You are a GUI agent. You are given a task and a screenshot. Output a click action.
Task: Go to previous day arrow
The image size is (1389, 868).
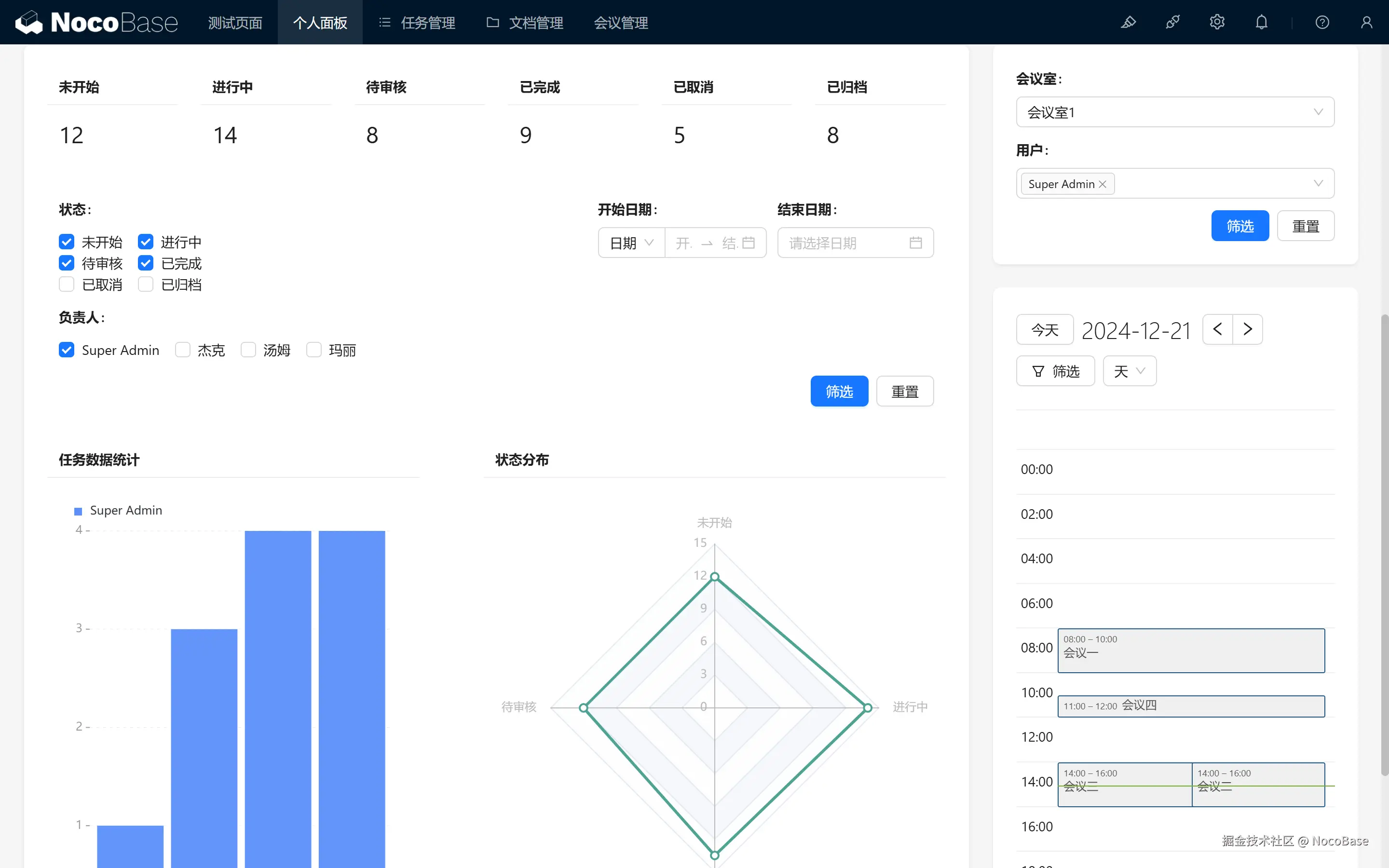pos(1217,329)
